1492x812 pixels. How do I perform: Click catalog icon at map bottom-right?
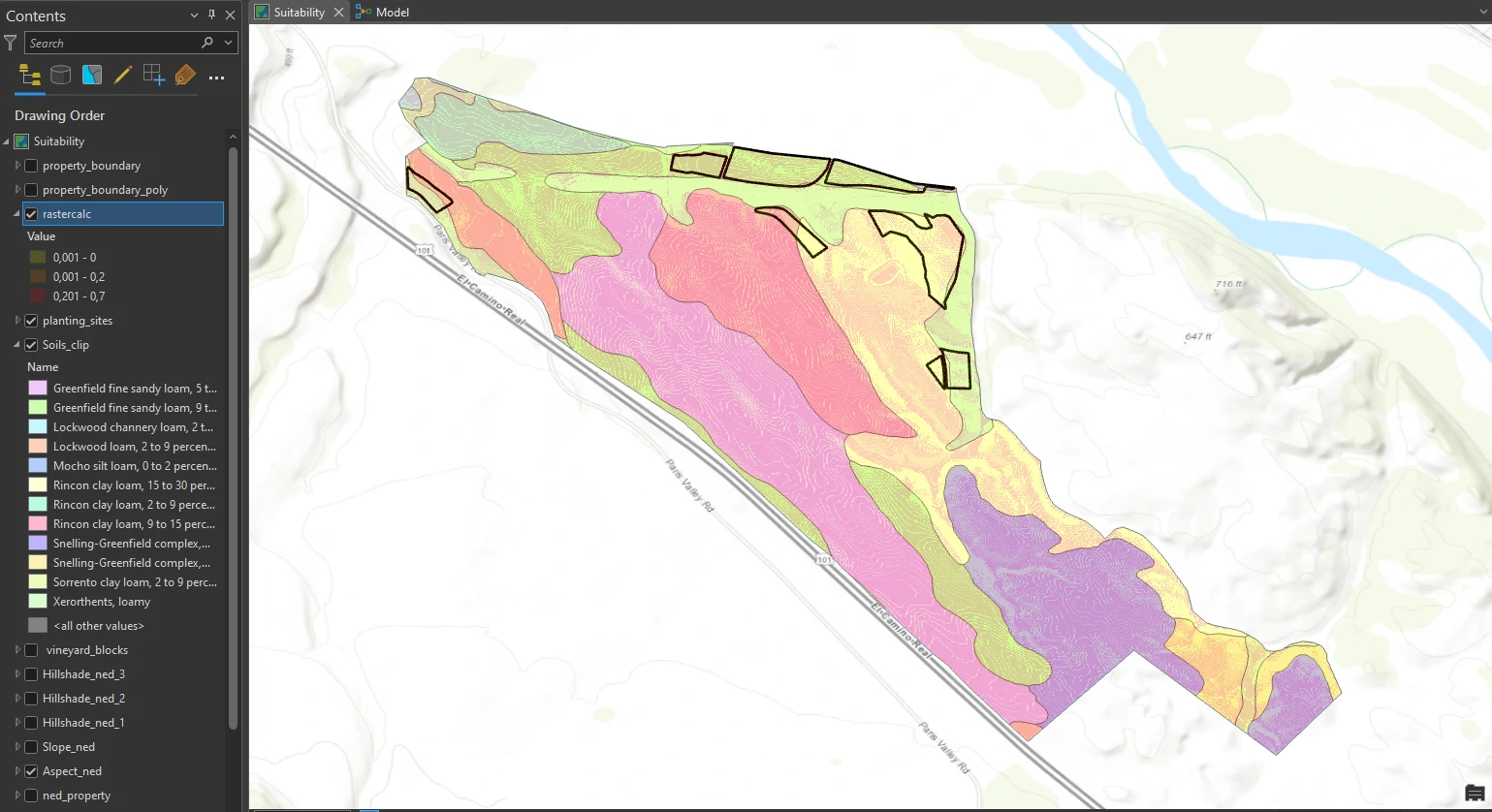[x=1475, y=794]
